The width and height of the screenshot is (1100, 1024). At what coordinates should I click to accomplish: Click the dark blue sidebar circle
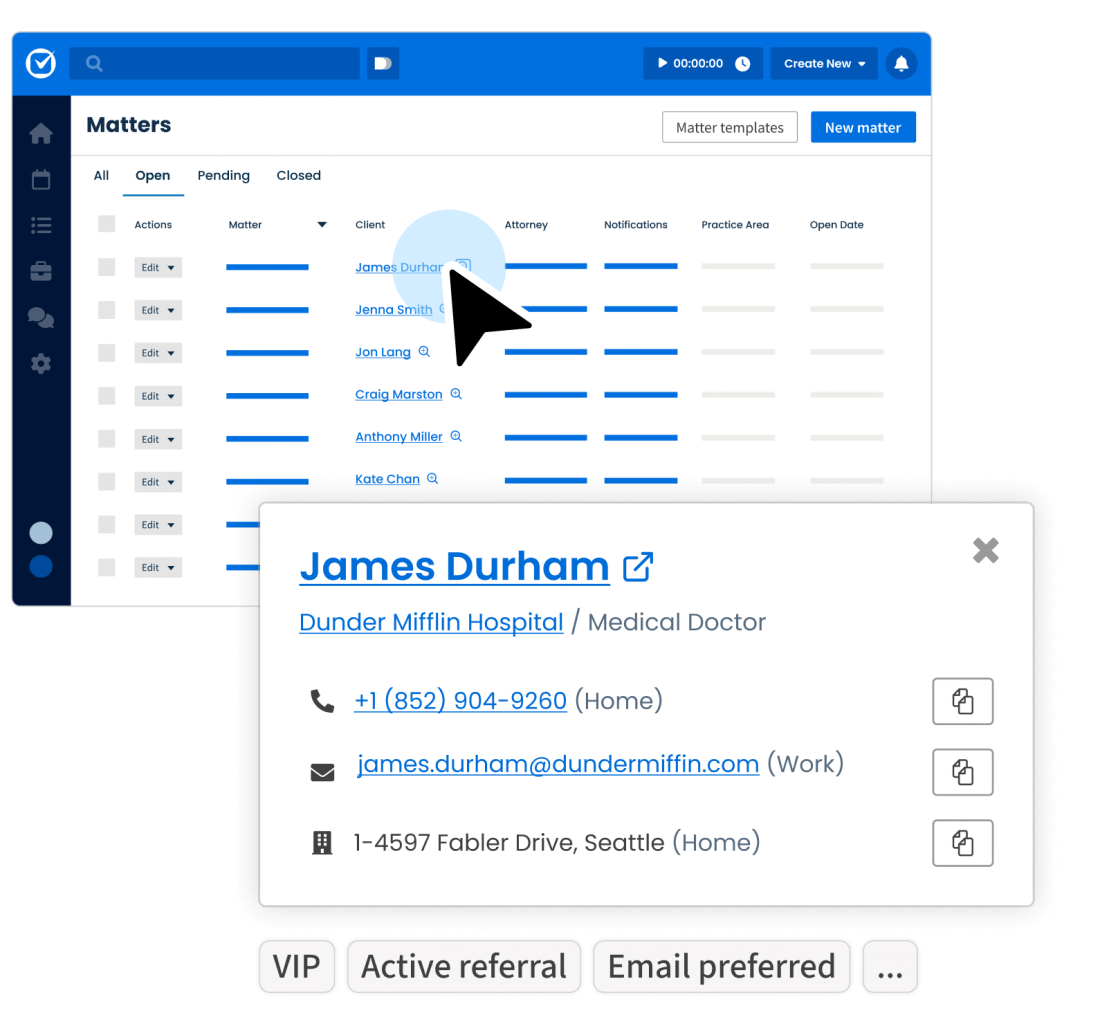(x=41, y=566)
